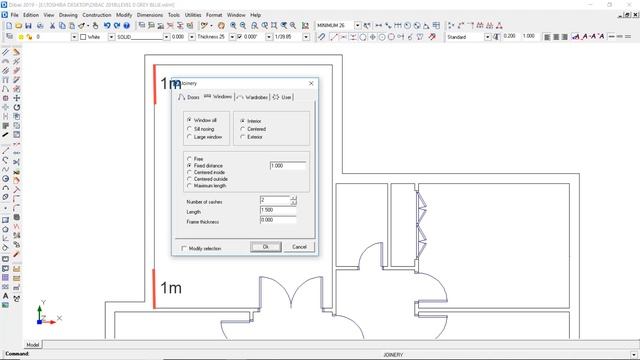640x360 pixels.
Task: Click the White color swatch box
Action: [83, 37]
